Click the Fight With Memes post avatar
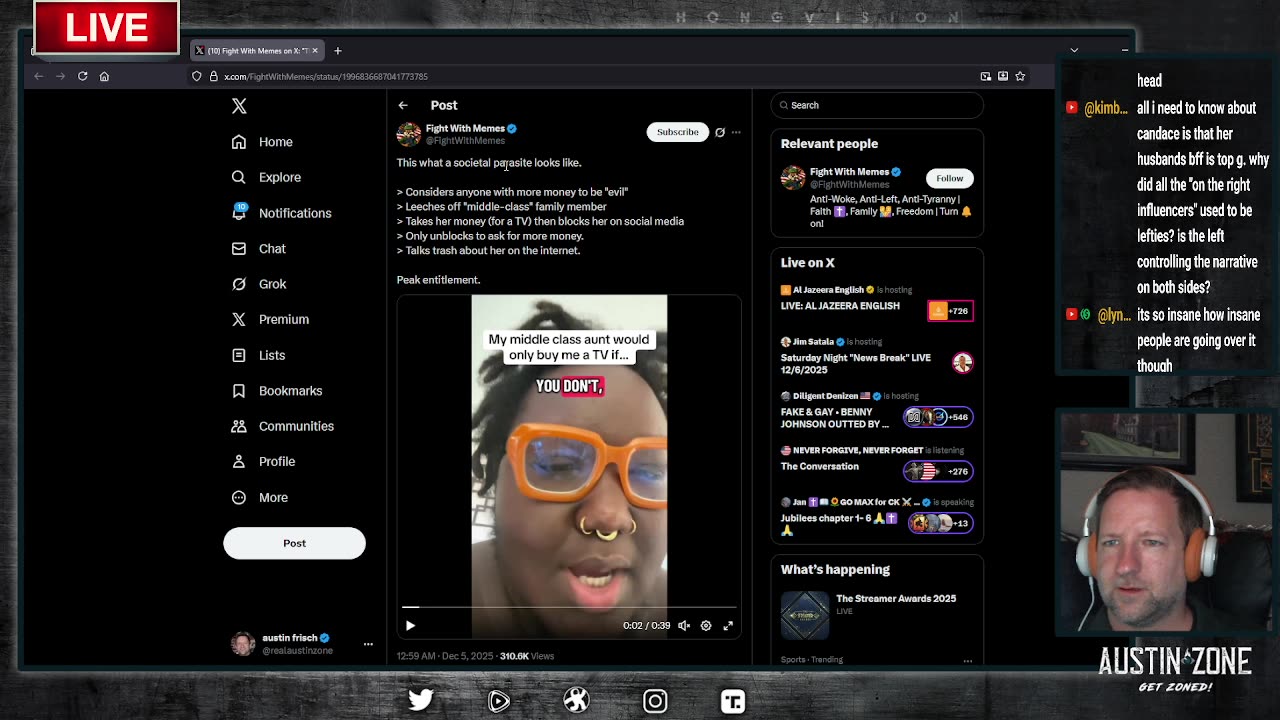 point(408,134)
